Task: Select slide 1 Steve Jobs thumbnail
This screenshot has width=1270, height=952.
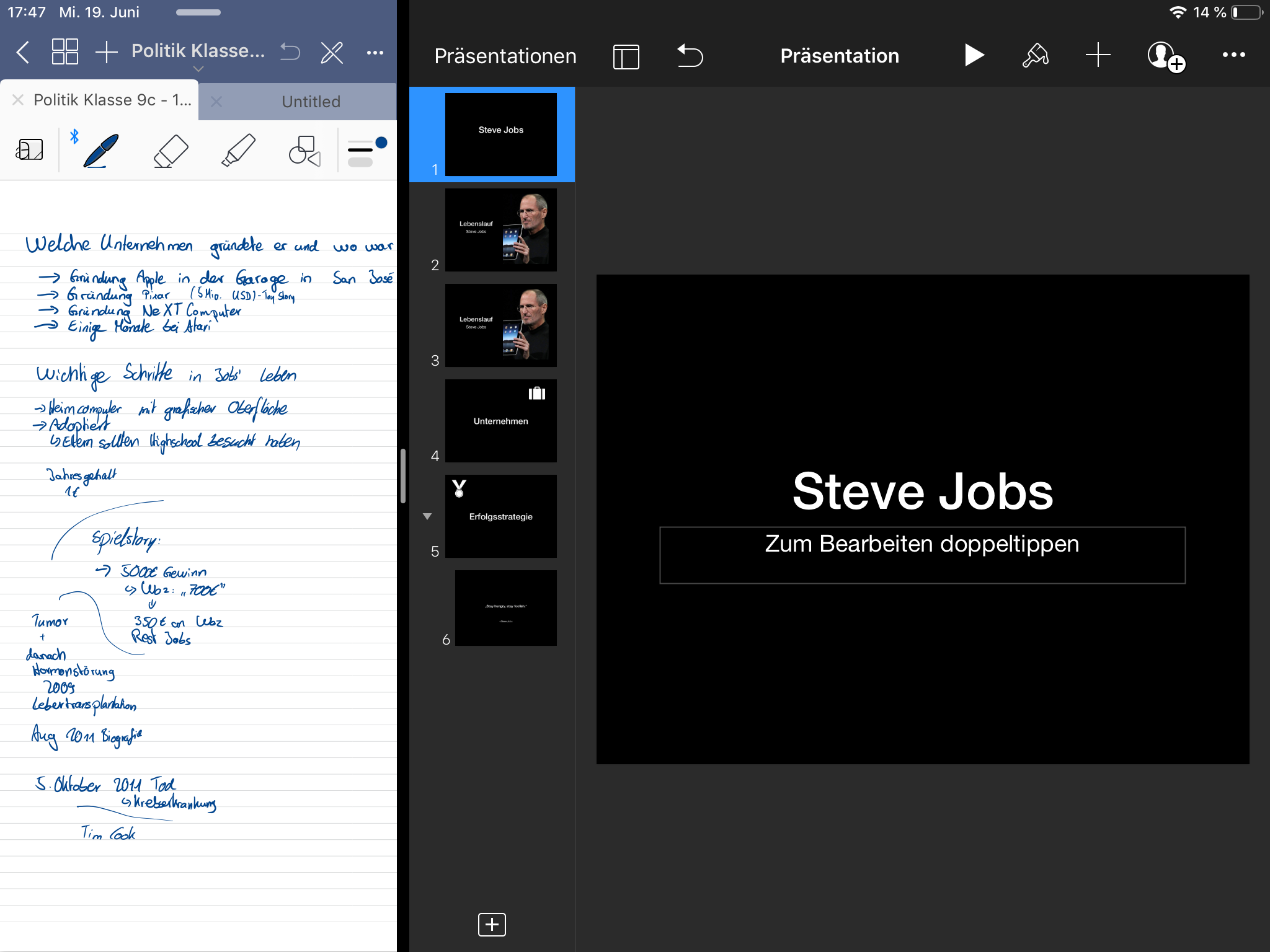Action: click(x=500, y=134)
